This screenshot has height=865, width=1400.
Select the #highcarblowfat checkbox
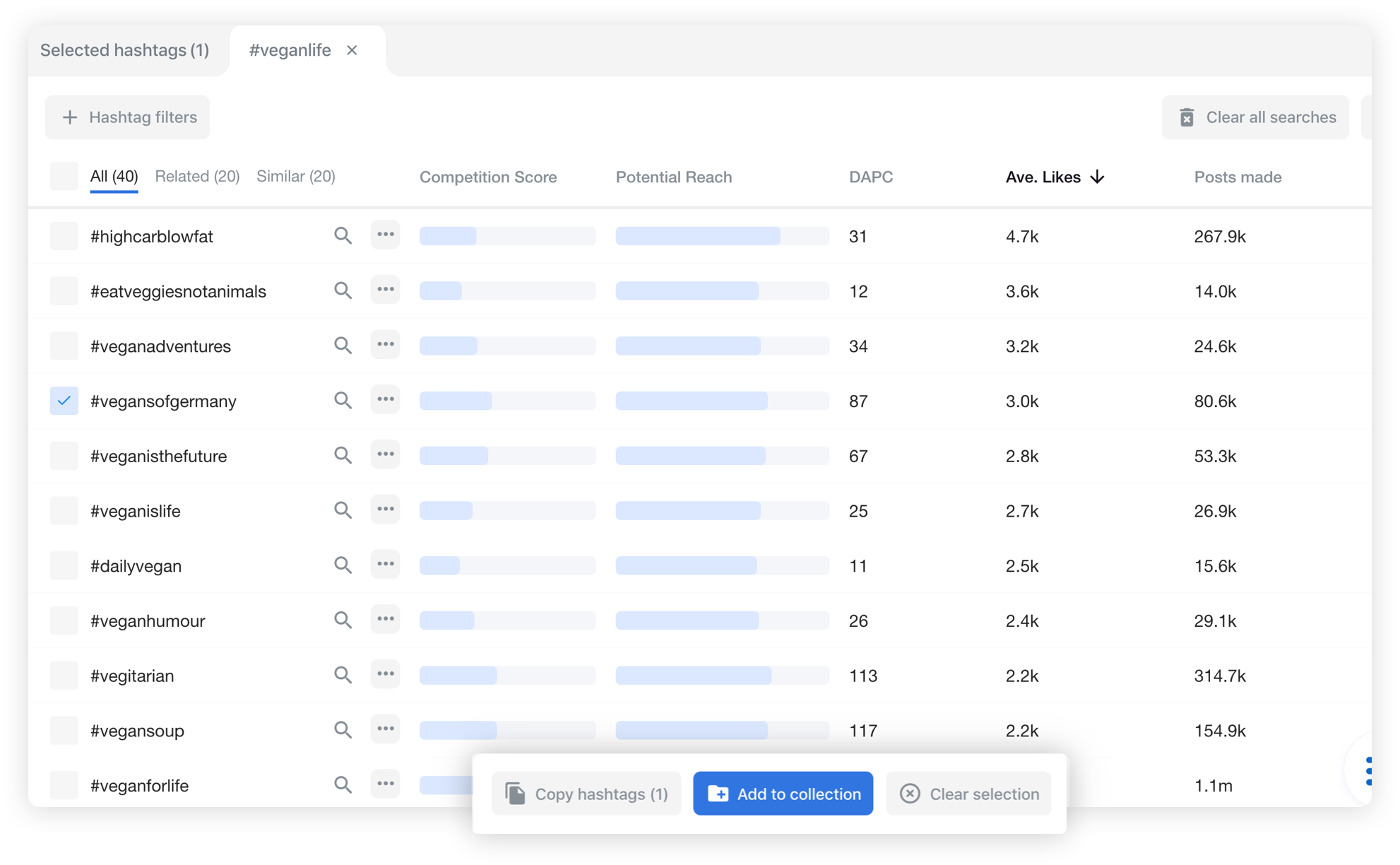64,236
